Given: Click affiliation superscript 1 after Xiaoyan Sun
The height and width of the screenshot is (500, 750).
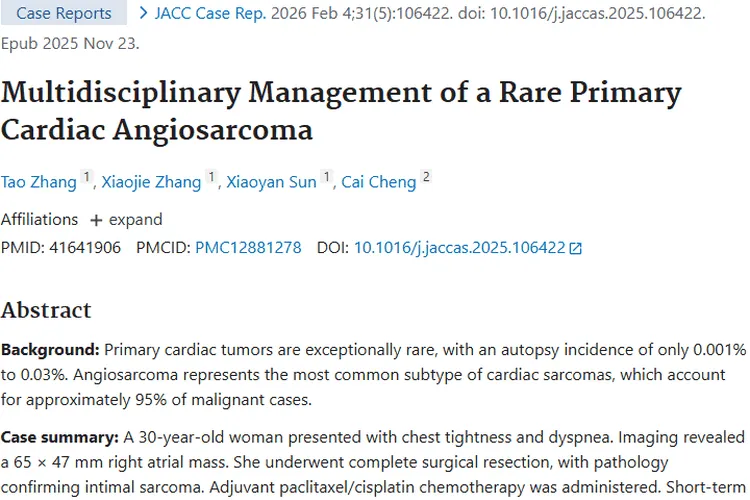Looking at the screenshot, I should click(x=326, y=178).
